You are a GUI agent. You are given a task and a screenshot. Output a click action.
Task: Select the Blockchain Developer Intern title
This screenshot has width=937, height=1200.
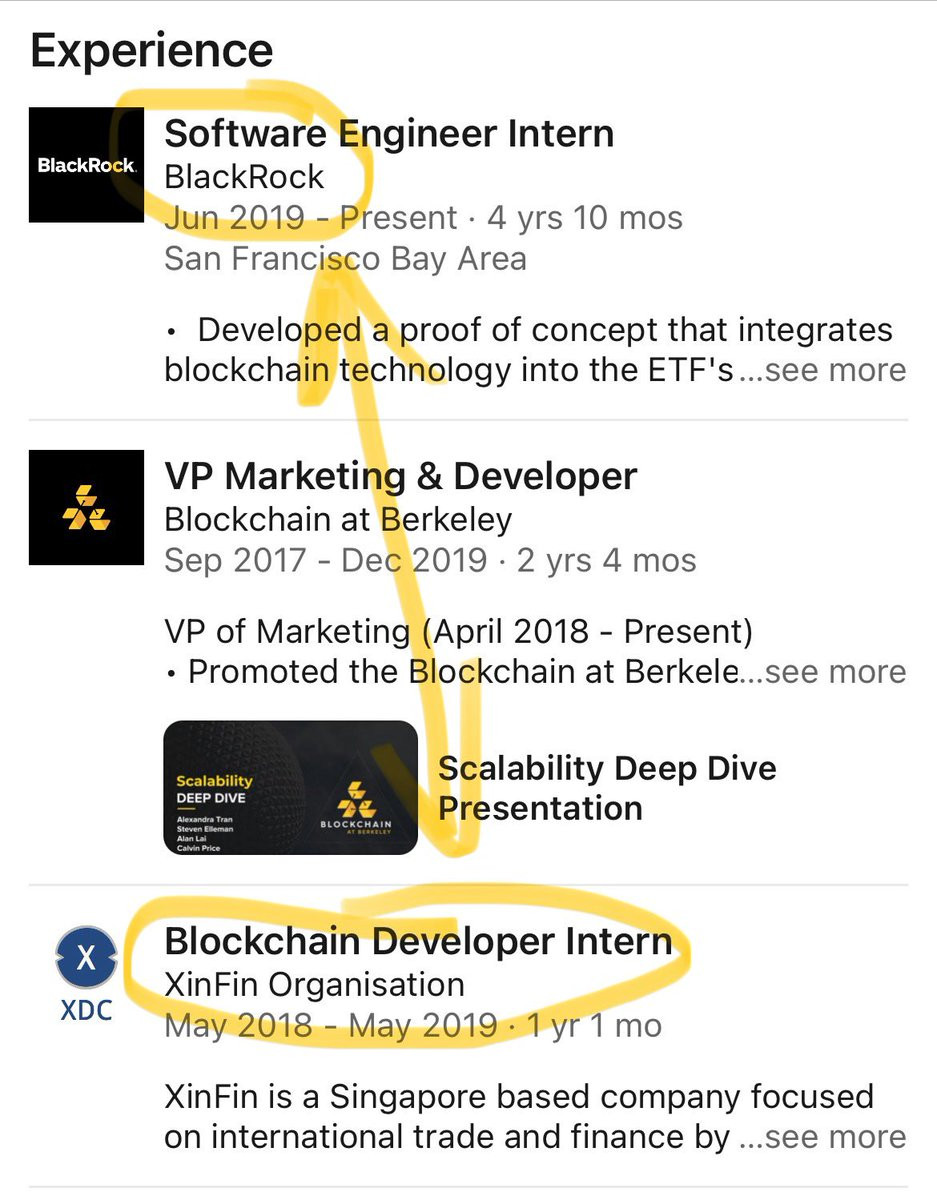[x=418, y=942]
